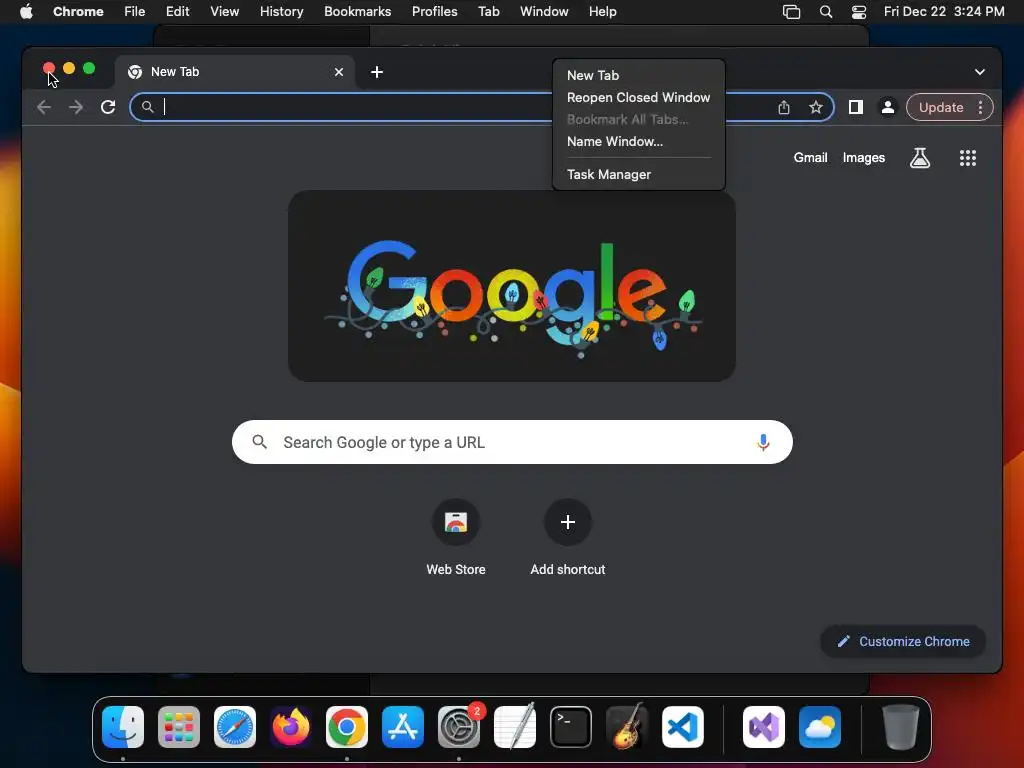This screenshot has height=768, width=1024.
Task: Focus the Search Google or type a URL box
Action: 512,442
